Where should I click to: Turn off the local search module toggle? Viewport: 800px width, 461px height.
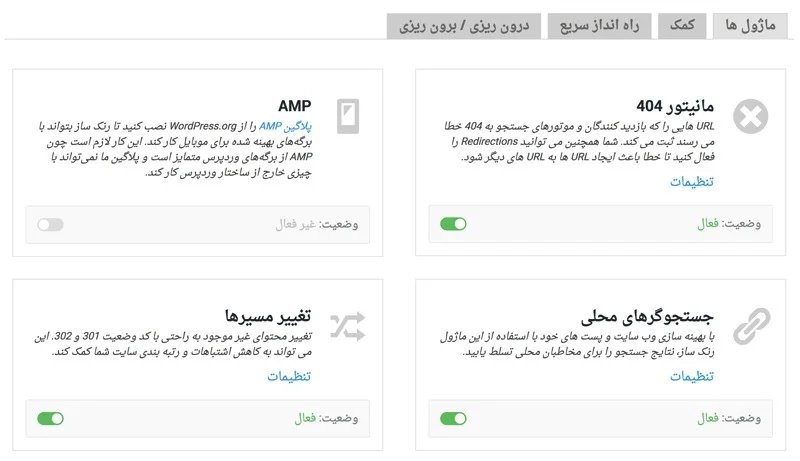[453, 419]
